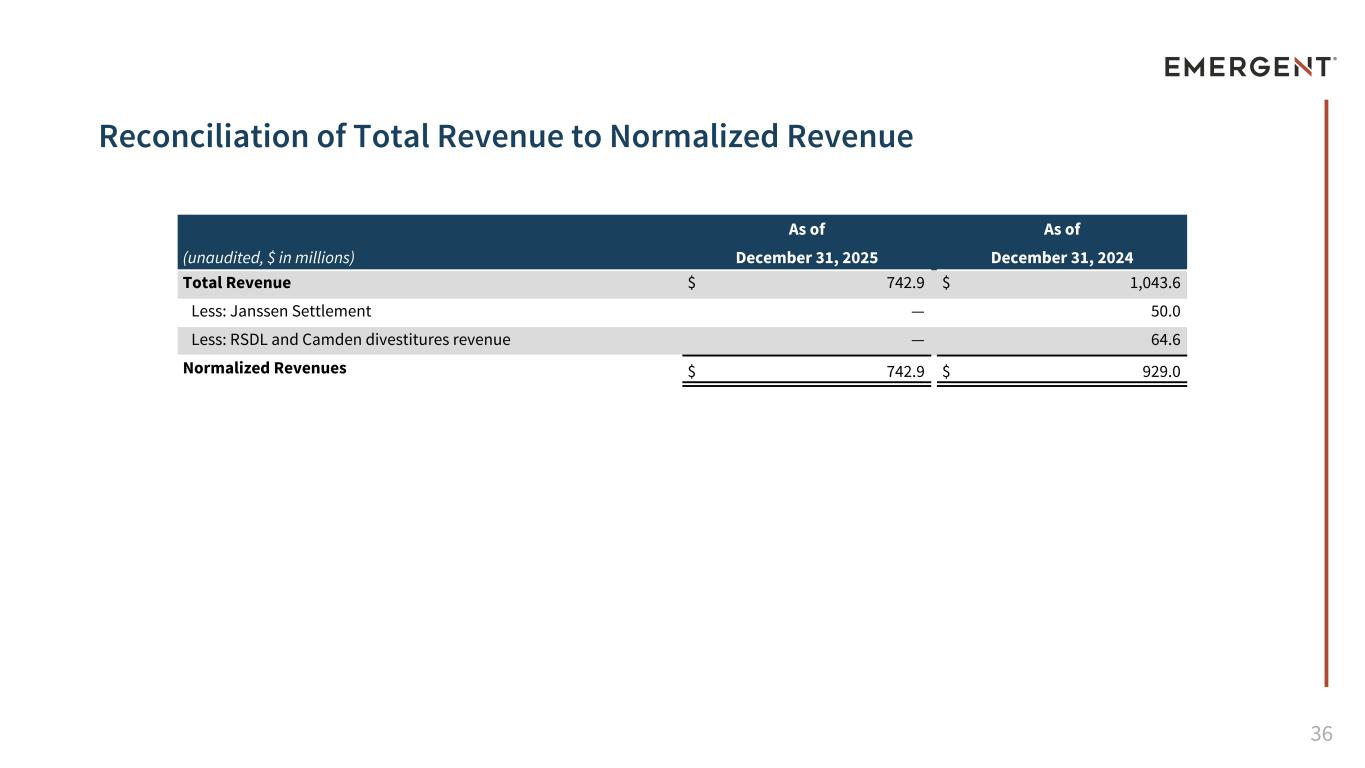This screenshot has height=768, width=1365.
Task: Click the 2025 dash in RSDL and Camden row
Action: tap(917, 339)
